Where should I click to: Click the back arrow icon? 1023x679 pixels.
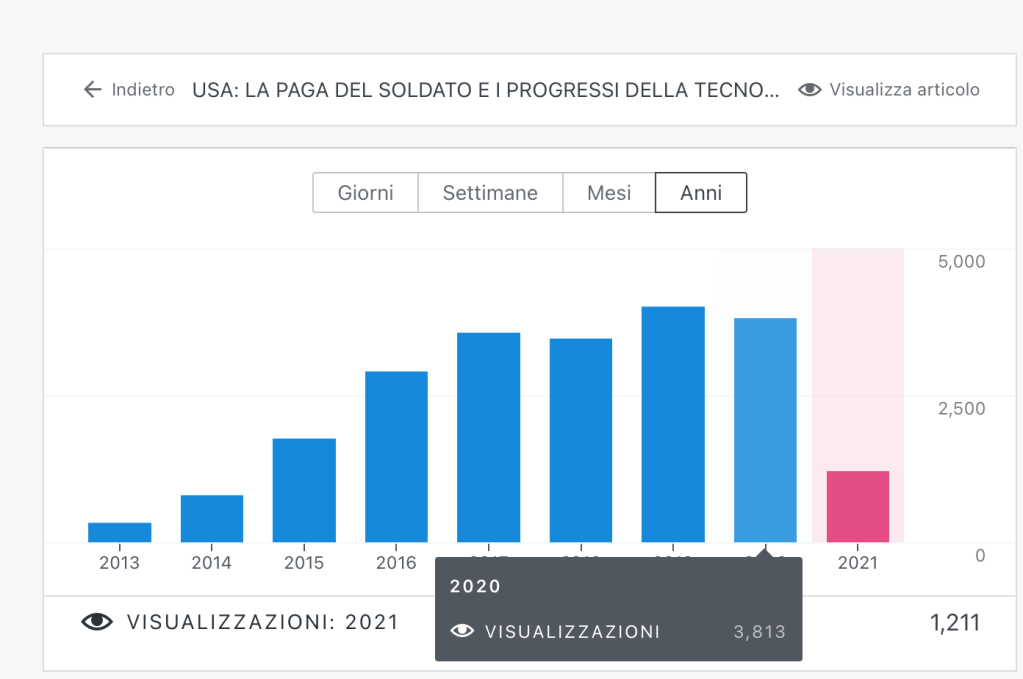point(92,90)
